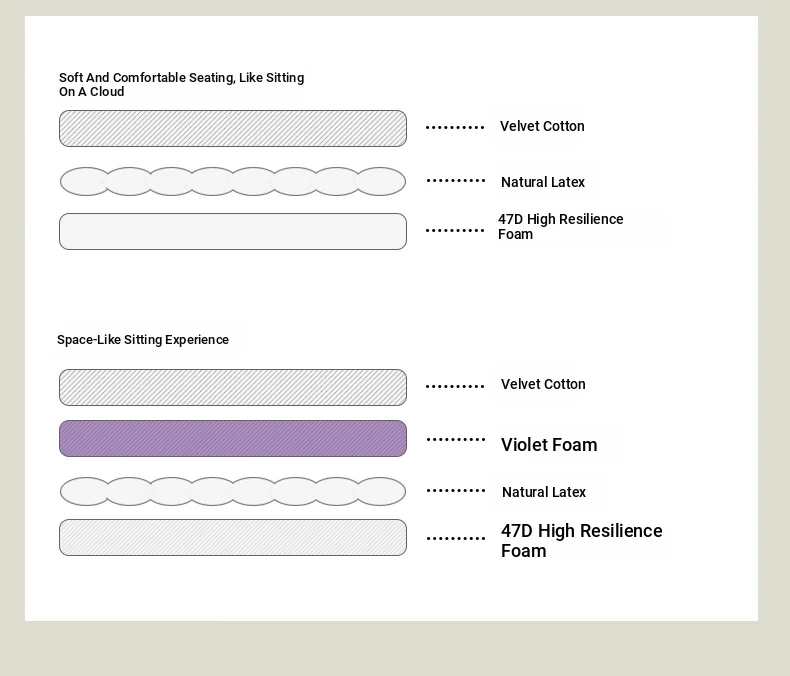Click the upper 'Natural Latex' label
Image resolution: width=790 pixels, height=676 pixels.
pos(543,182)
